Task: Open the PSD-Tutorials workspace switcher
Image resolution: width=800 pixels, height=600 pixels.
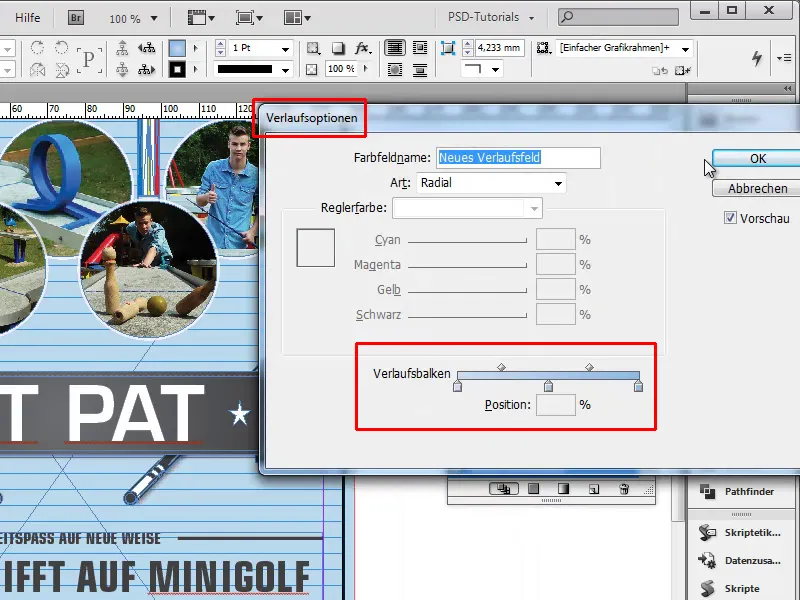Action: (x=485, y=16)
